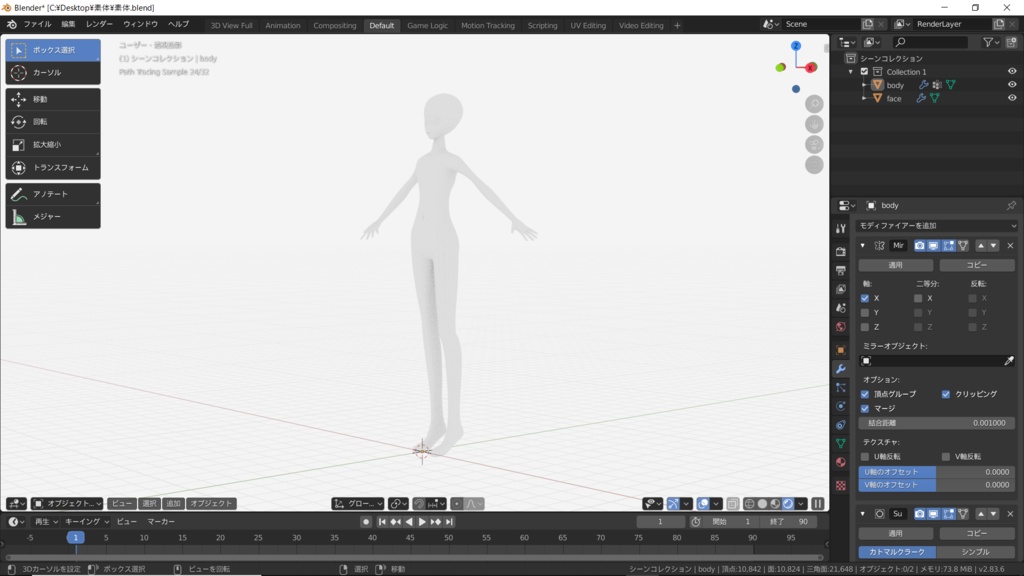This screenshot has width=1024, height=576.
Task: Select the Cursor tool in toolbar
Action: [53, 72]
